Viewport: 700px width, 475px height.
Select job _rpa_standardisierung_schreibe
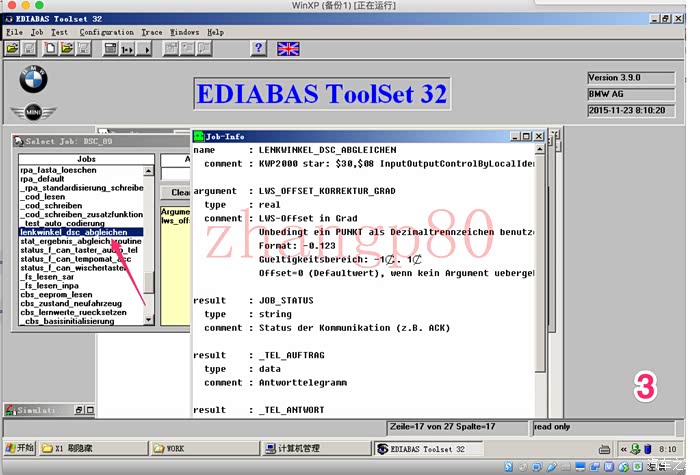coord(82,188)
